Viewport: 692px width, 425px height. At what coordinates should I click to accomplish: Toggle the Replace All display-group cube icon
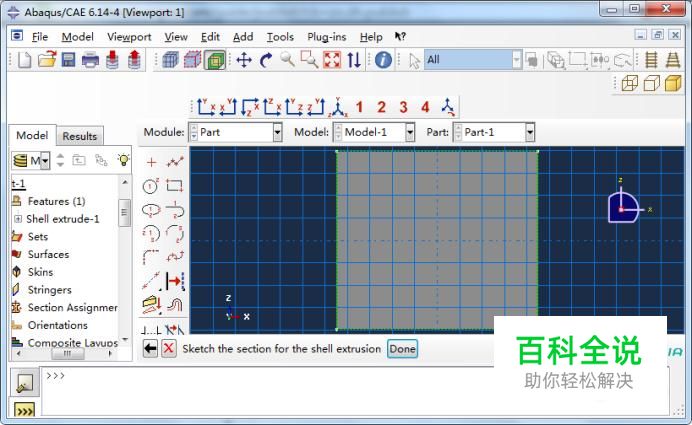[170, 60]
